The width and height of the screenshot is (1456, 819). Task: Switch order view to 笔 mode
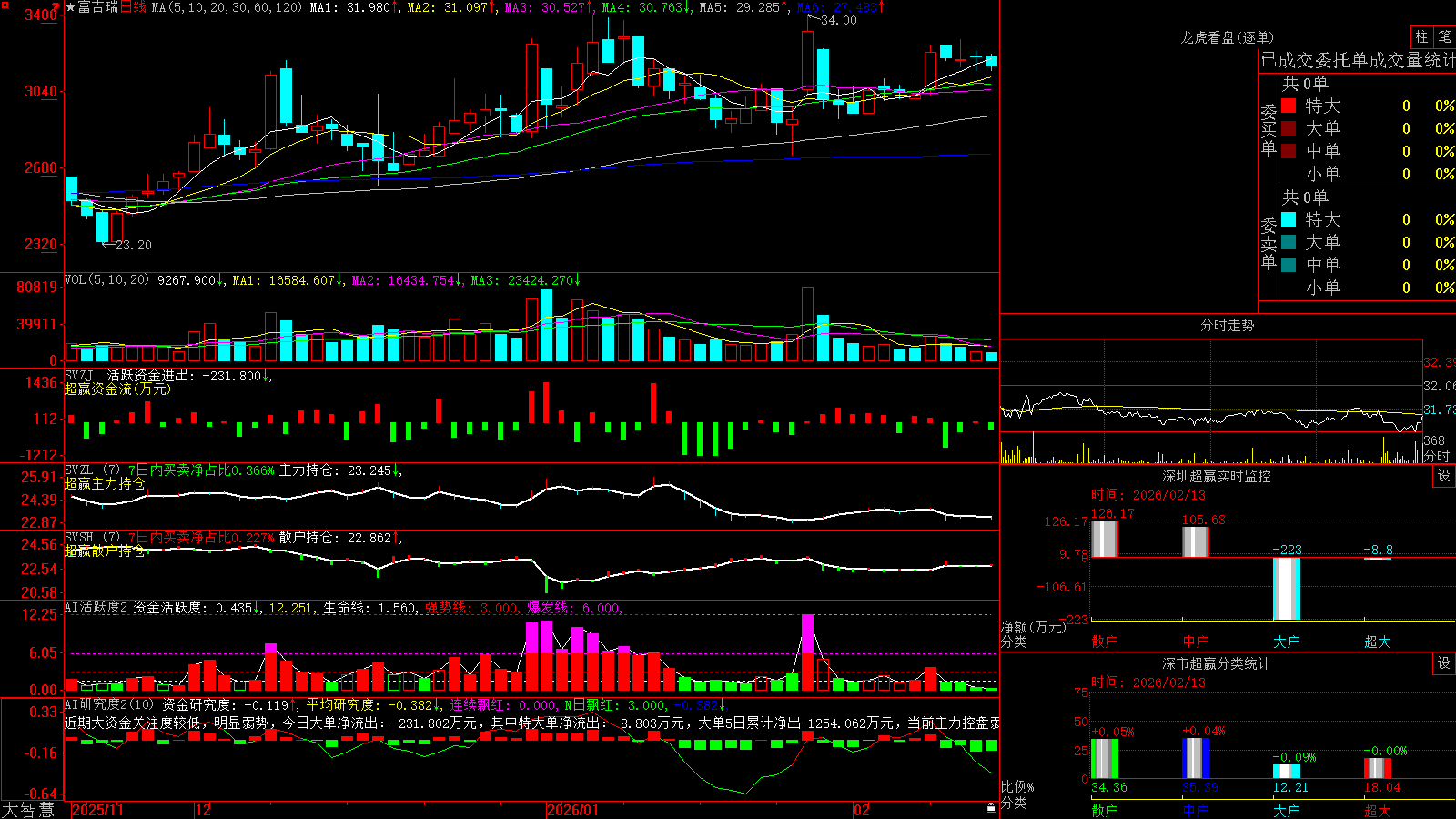[x=1444, y=36]
